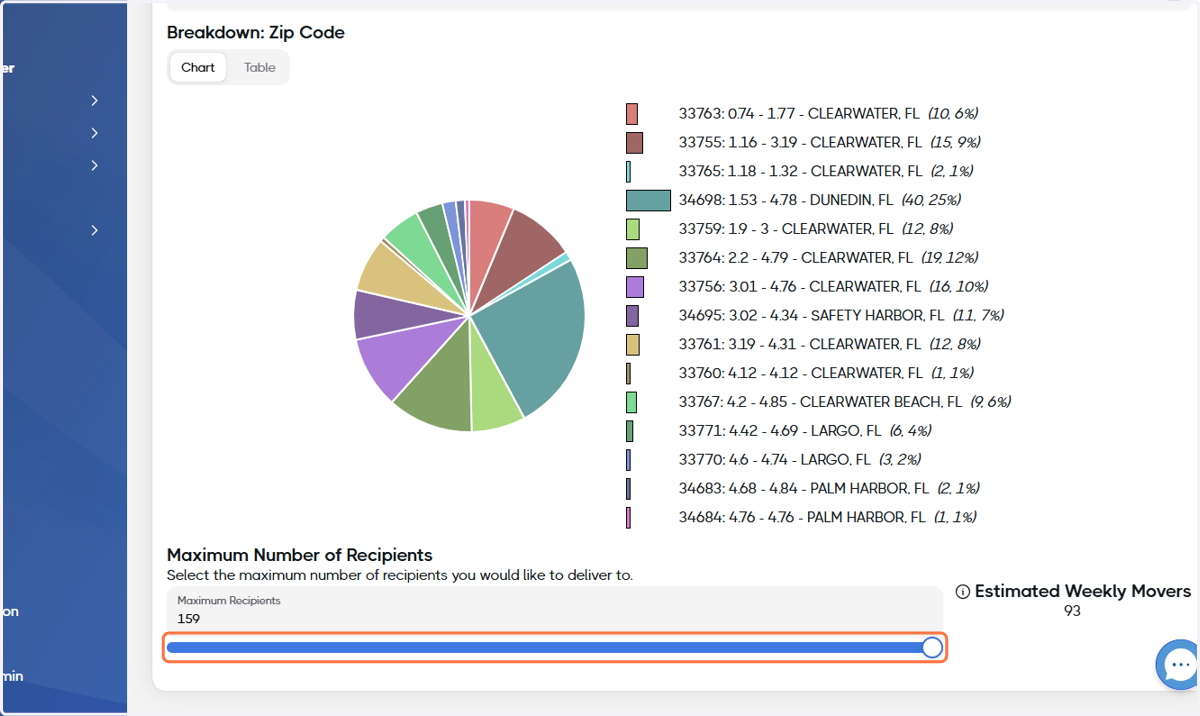Click the large teal Dunedin pie slice
The width and height of the screenshot is (1200, 716).
pos(535,335)
